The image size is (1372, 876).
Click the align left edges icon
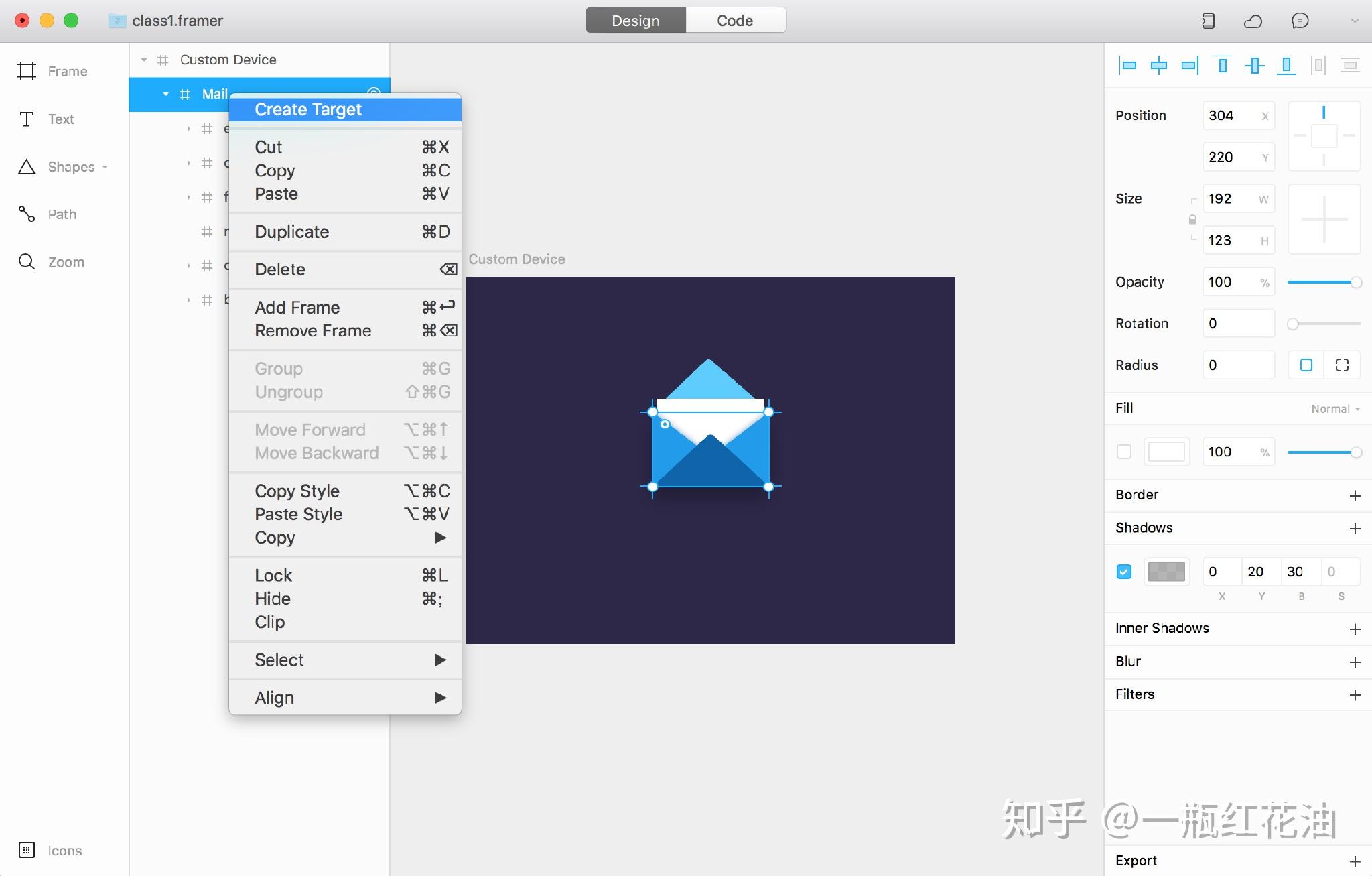pos(1128,66)
